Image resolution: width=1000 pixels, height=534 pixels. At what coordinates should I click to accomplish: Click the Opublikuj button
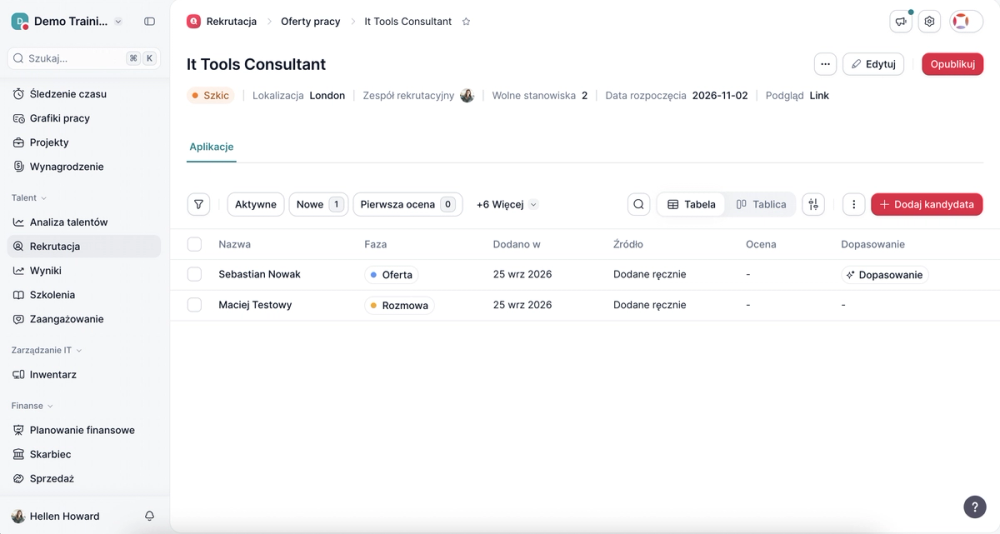pos(952,64)
